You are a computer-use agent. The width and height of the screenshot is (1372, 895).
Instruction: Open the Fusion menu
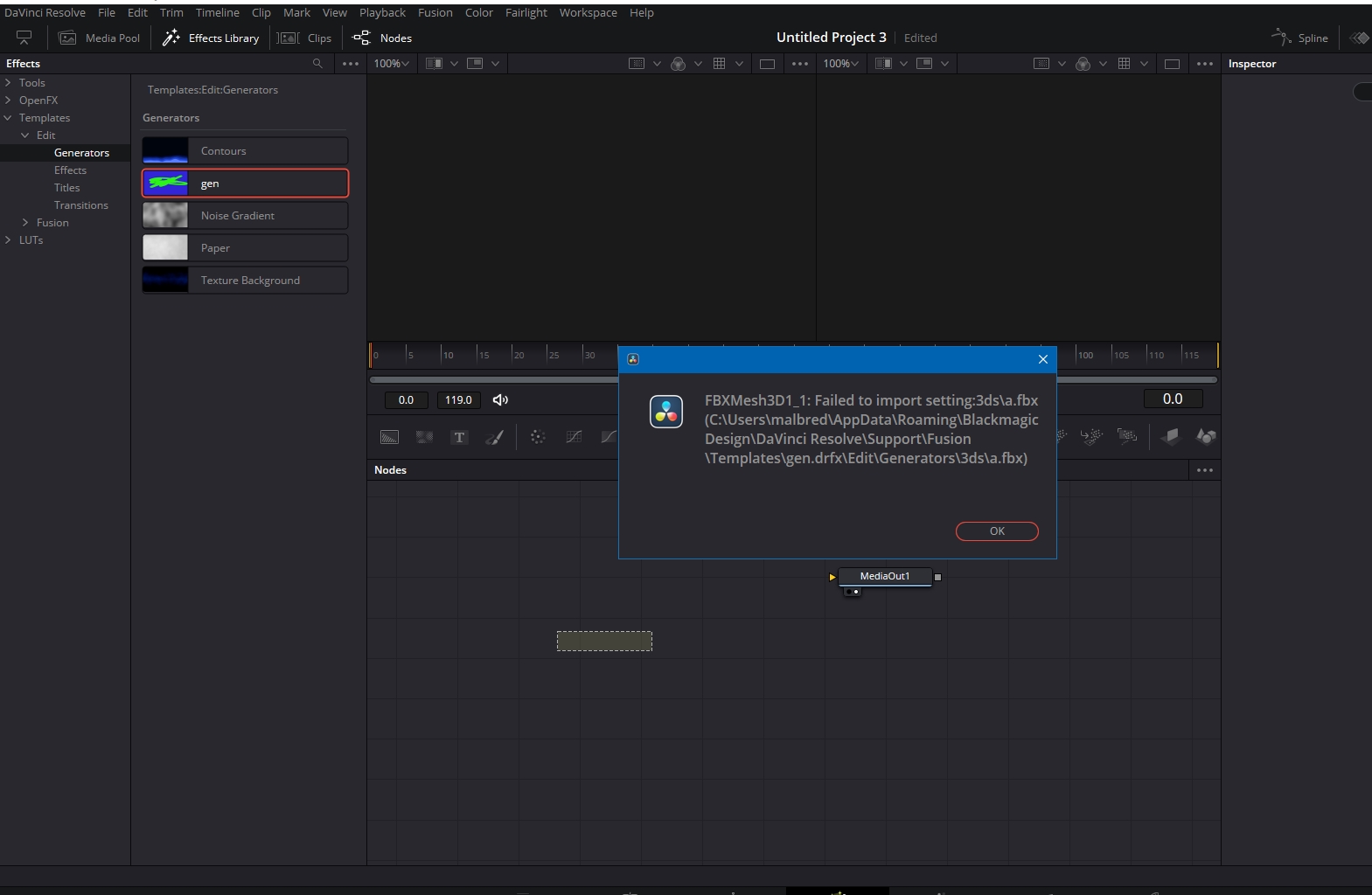435,12
